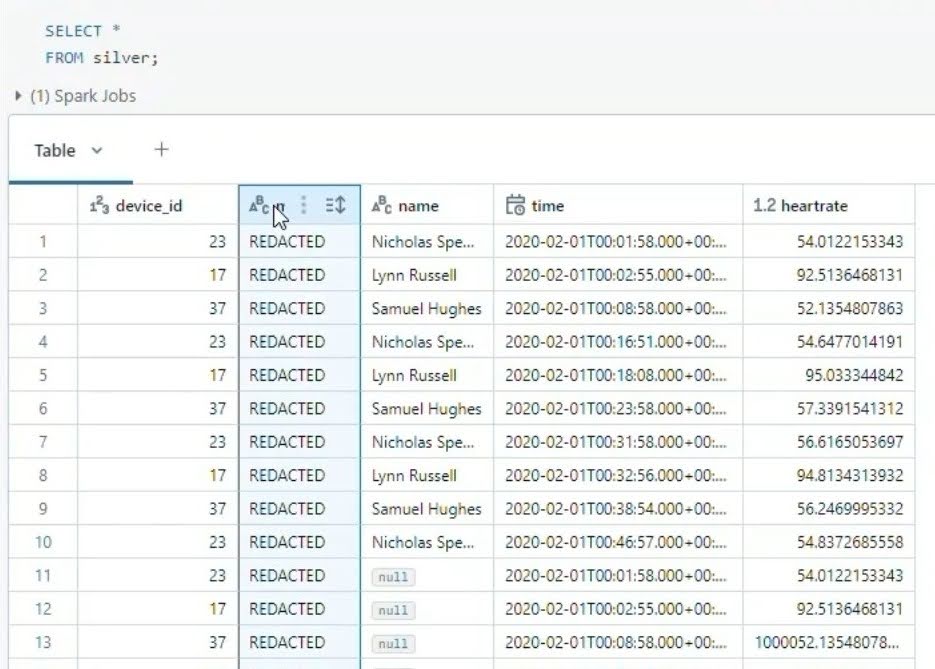Click the time cell 2020-02-01T00:31:58.000
Viewport: 935px width, 669px height.
tap(616, 442)
